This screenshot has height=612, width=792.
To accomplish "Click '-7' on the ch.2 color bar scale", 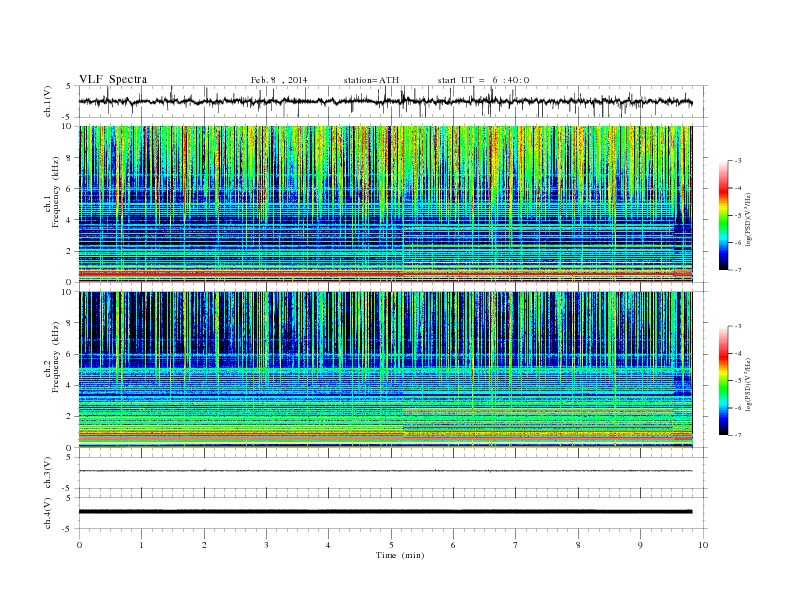I will point(738,435).
